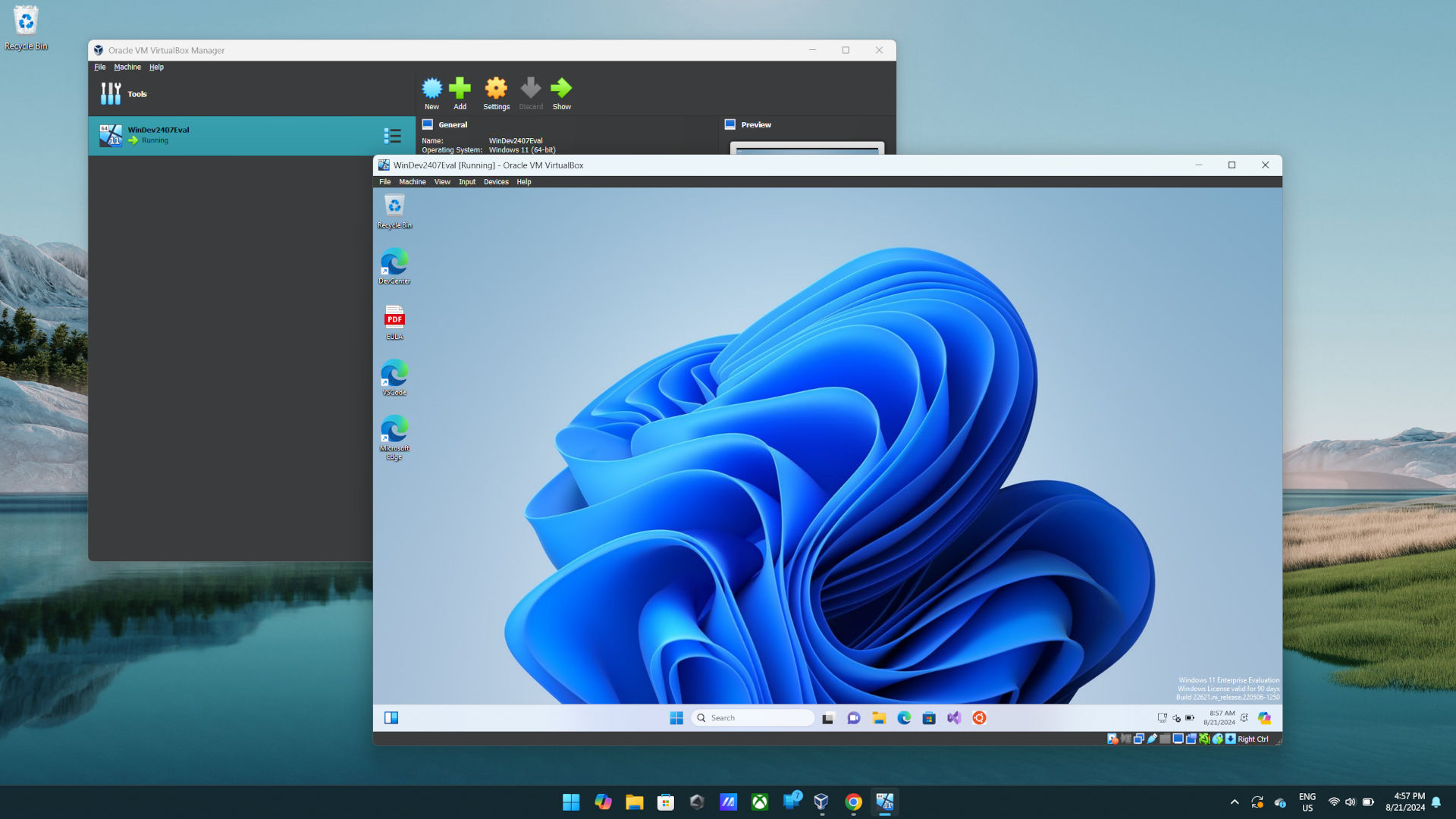Open the Input menu in VM window
The image size is (1456, 819).
click(466, 181)
